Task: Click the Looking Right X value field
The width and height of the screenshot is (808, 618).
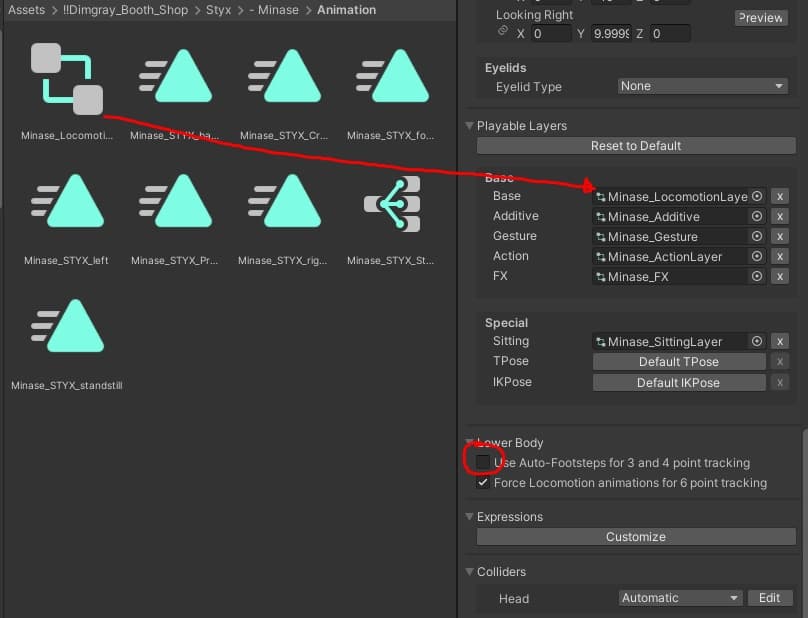Action: click(x=551, y=34)
